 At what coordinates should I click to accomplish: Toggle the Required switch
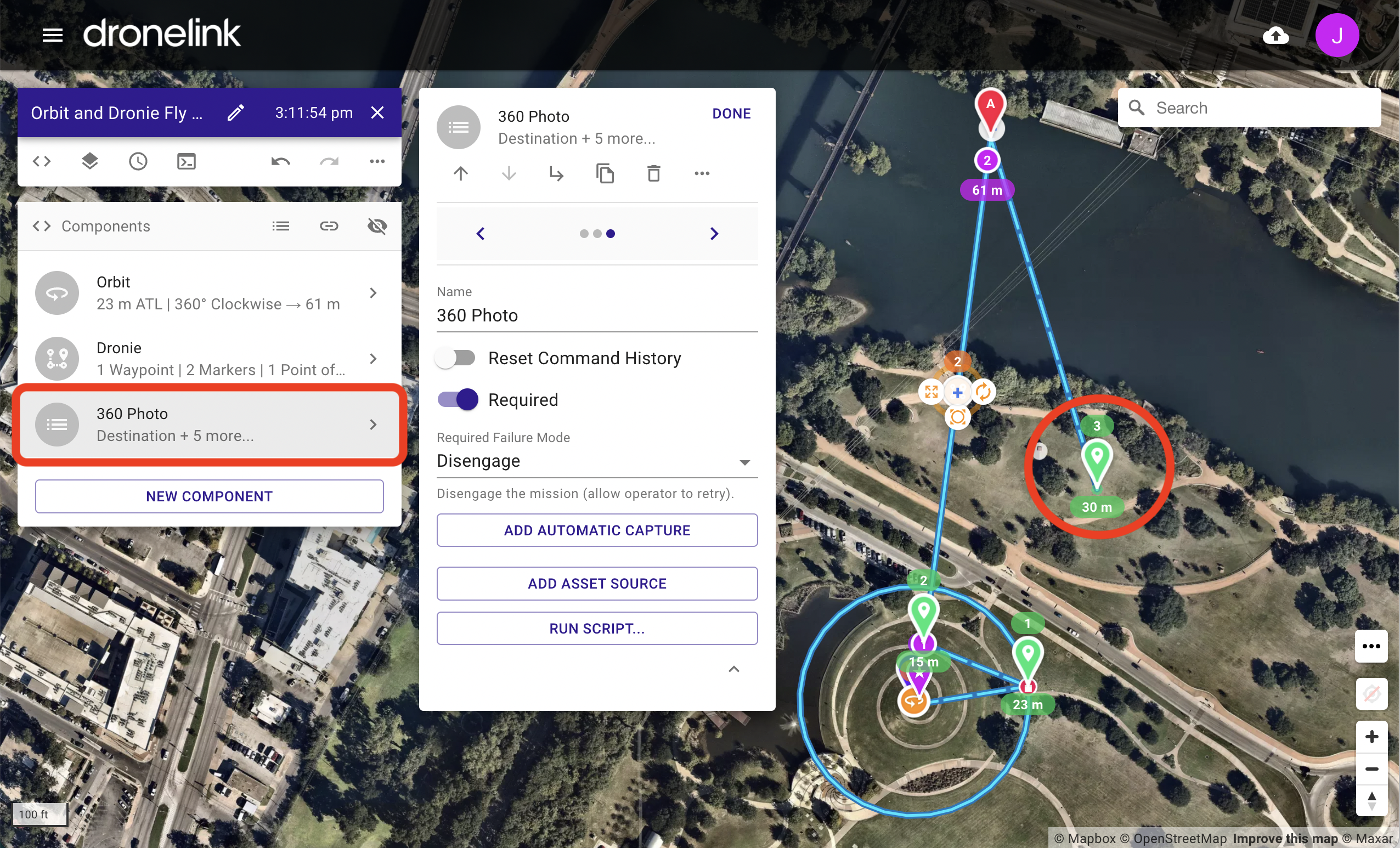coord(458,400)
